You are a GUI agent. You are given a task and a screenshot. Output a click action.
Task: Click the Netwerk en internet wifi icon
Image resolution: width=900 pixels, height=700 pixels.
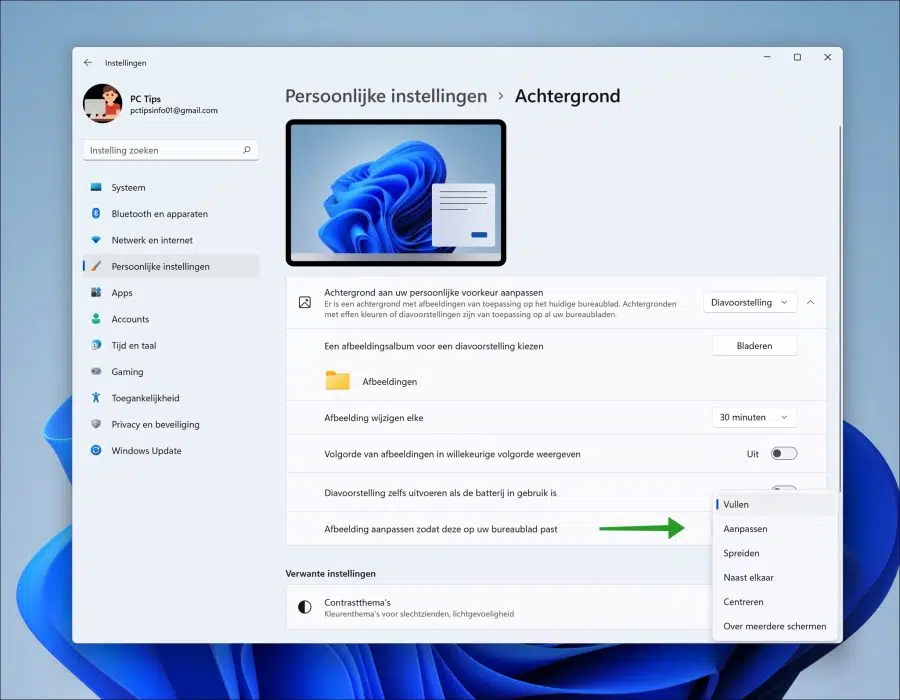tap(96, 240)
